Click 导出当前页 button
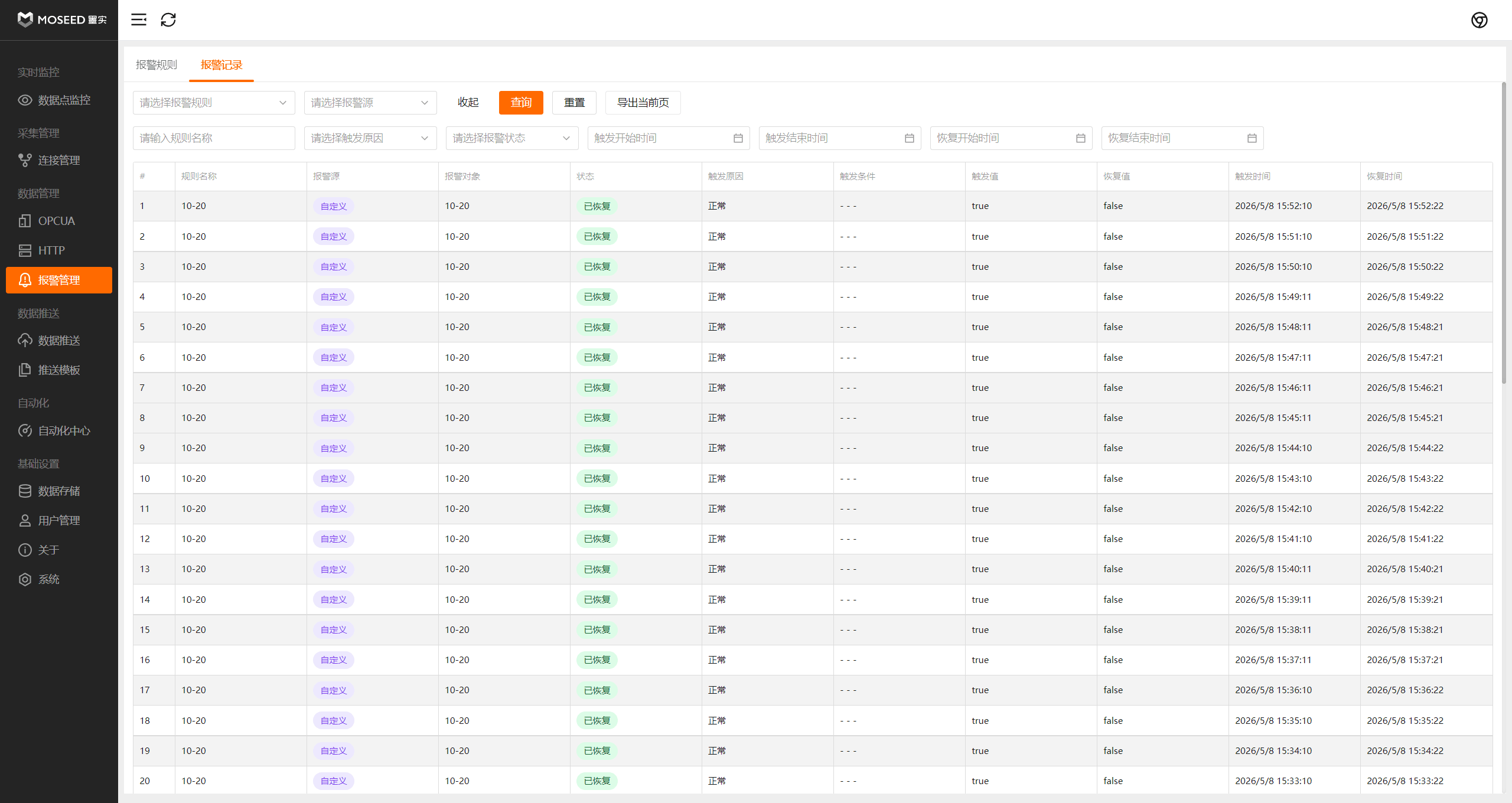The height and width of the screenshot is (803, 1512). [643, 103]
